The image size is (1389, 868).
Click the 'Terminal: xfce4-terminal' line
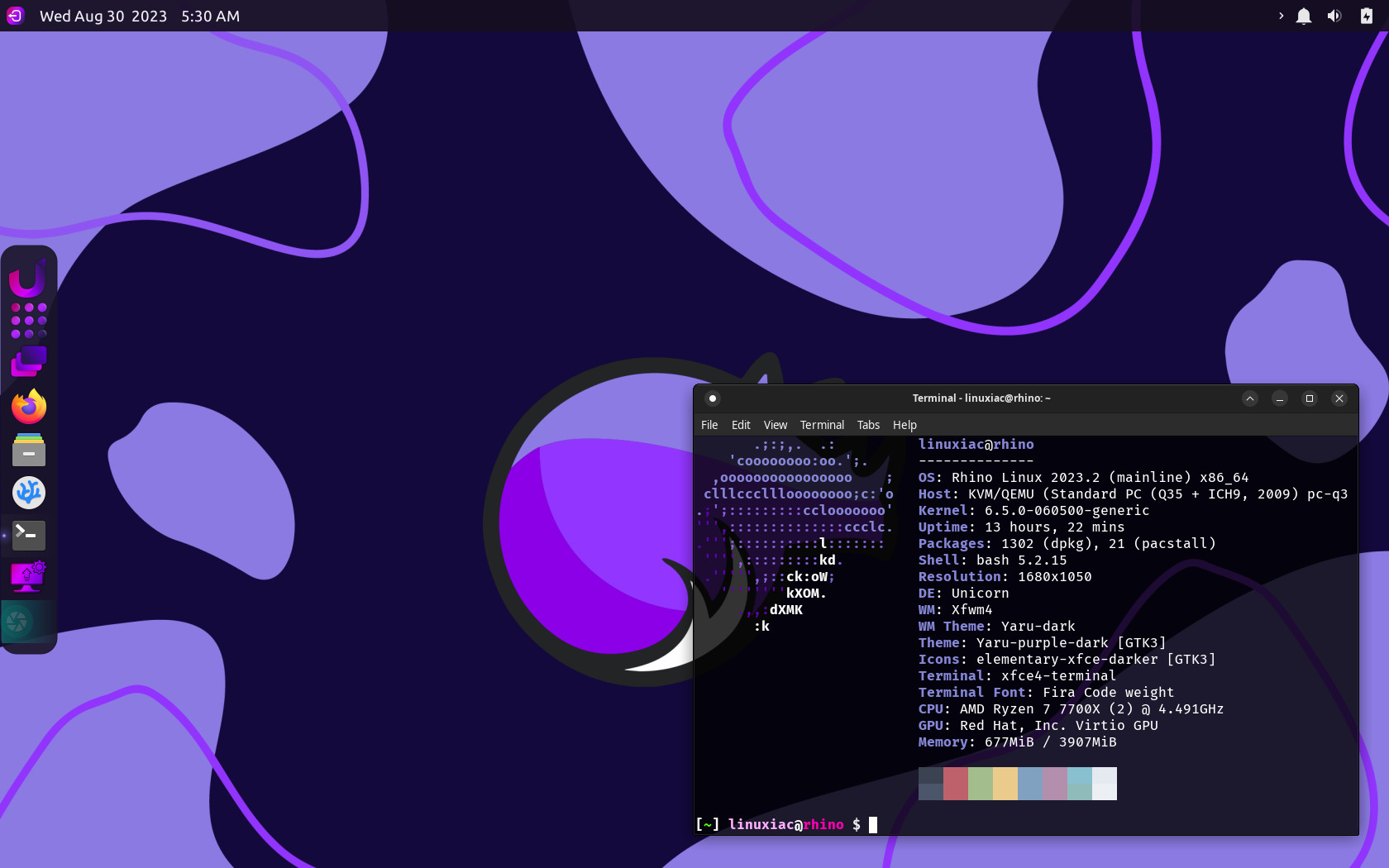pos(1018,676)
